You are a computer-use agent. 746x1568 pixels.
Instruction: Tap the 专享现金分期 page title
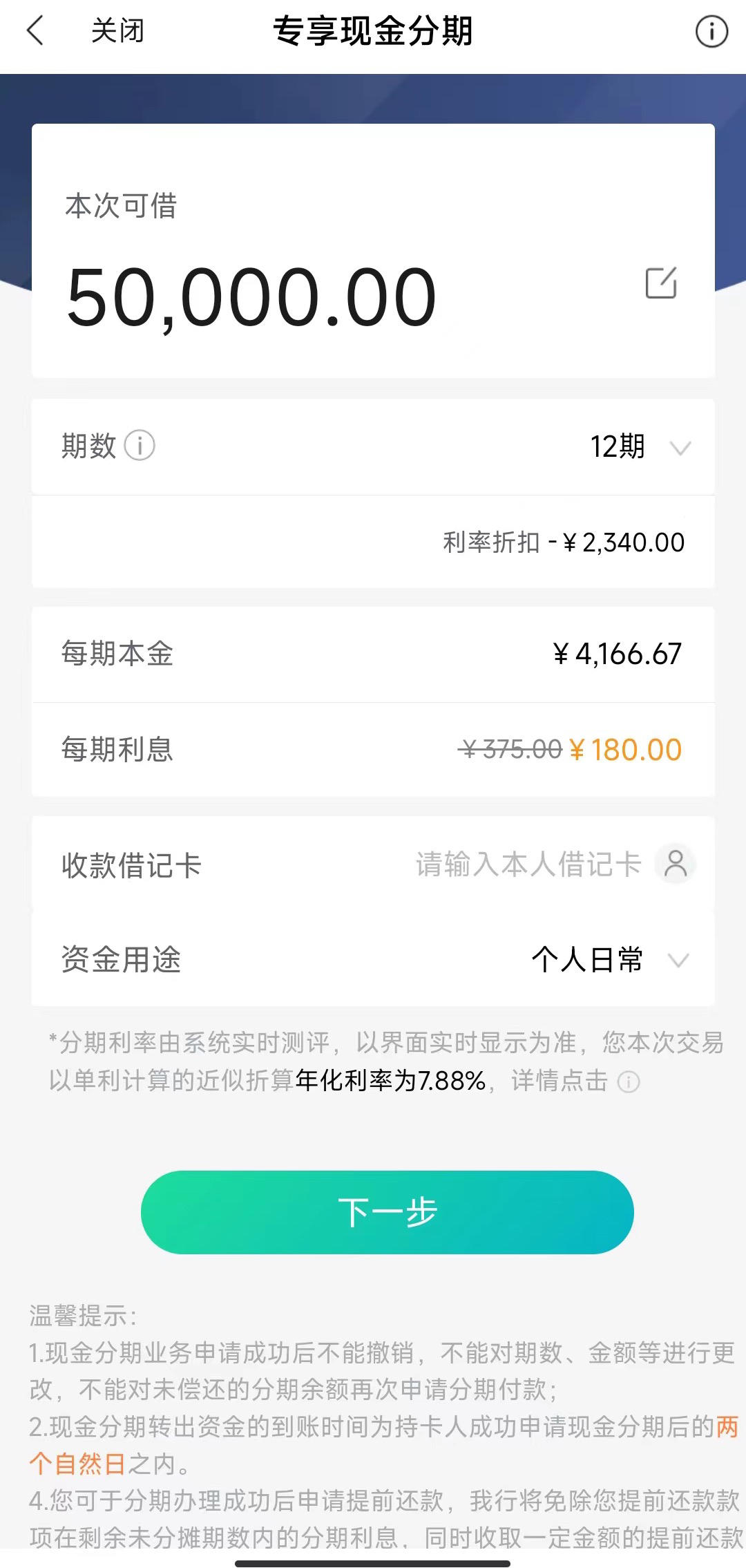pos(373,31)
